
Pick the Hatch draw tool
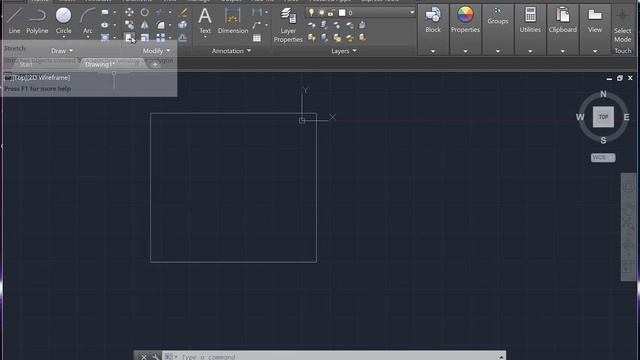[105, 38]
